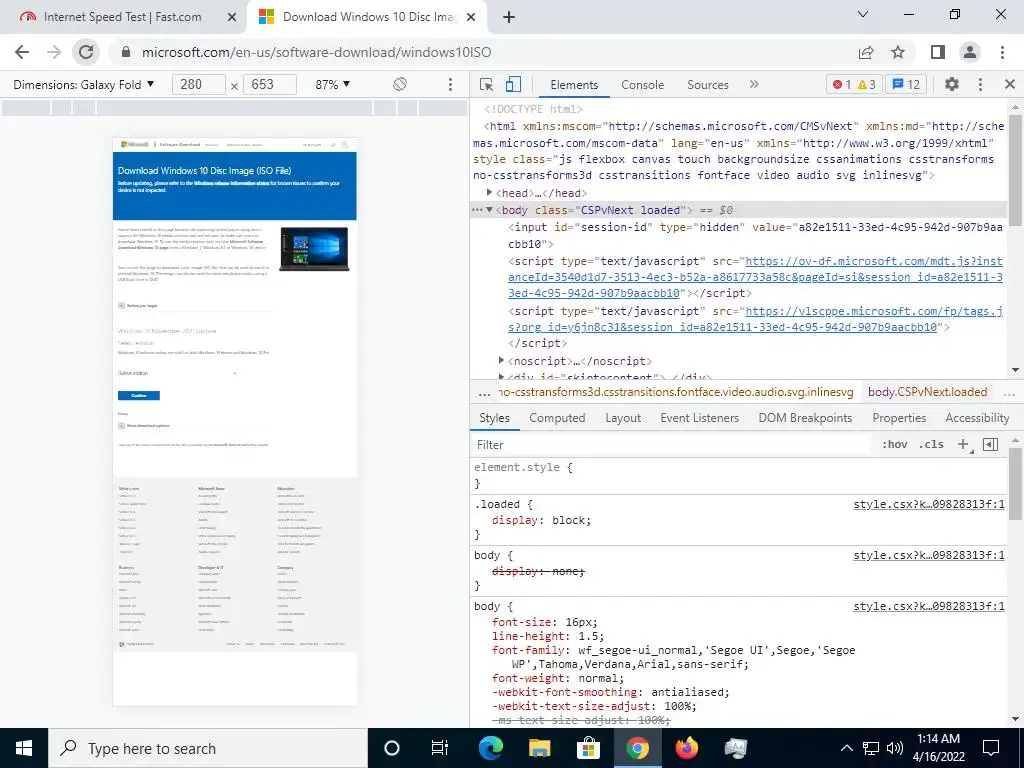Click the browser forward arrow
1024x768 pixels.
(x=54, y=52)
